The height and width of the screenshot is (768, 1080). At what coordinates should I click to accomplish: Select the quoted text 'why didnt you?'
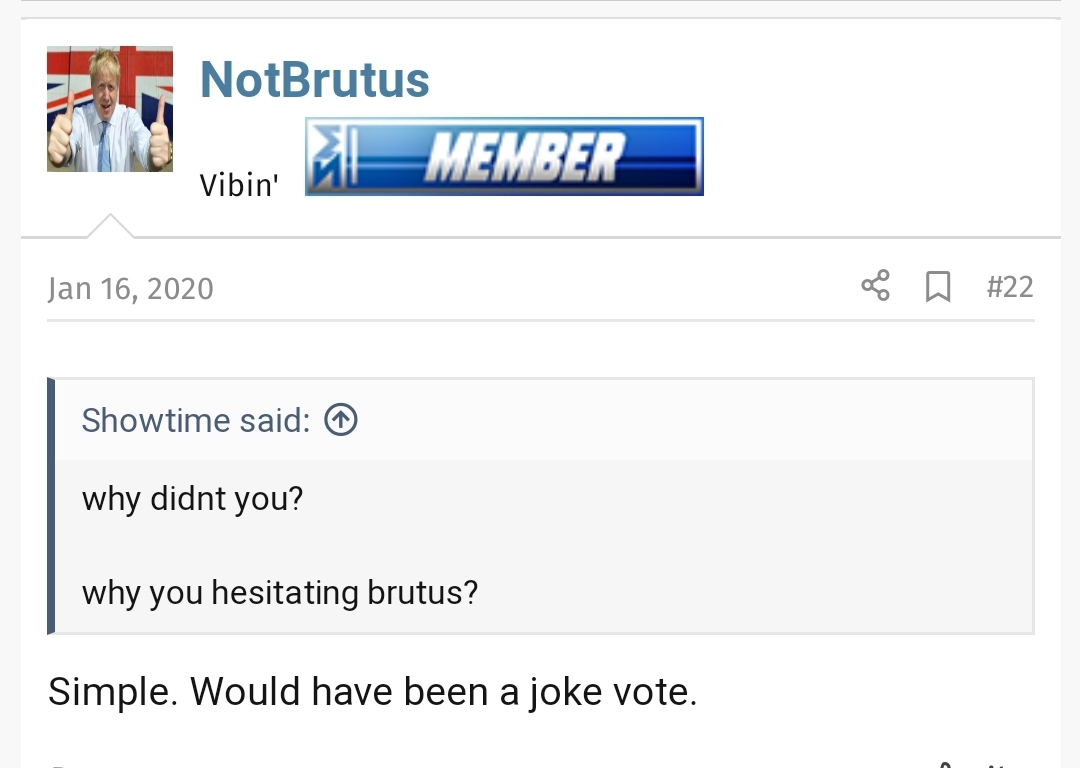point(192,498)
